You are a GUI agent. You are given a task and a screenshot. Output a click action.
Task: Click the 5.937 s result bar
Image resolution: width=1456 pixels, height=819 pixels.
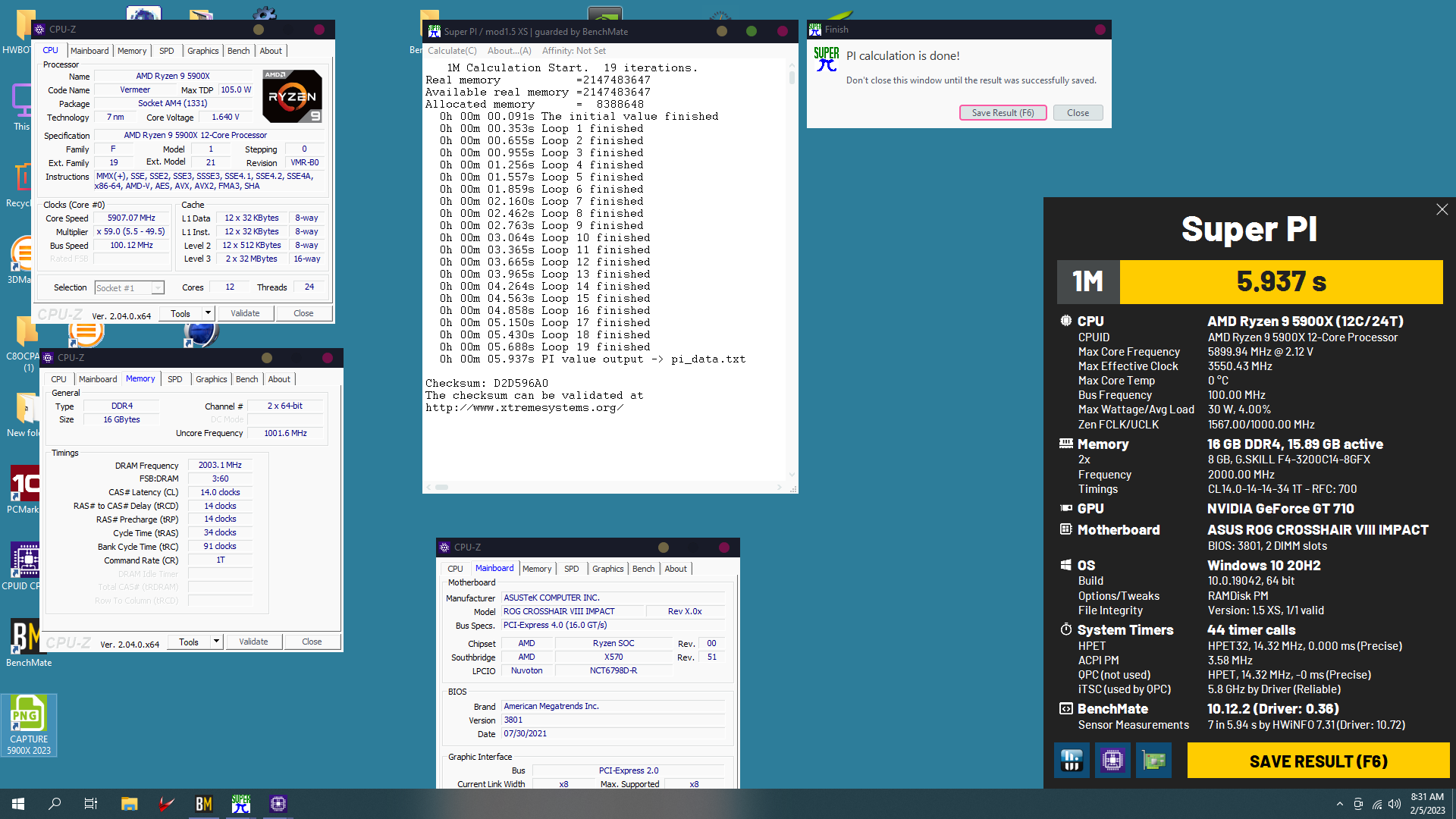(x=1281, y=282)
